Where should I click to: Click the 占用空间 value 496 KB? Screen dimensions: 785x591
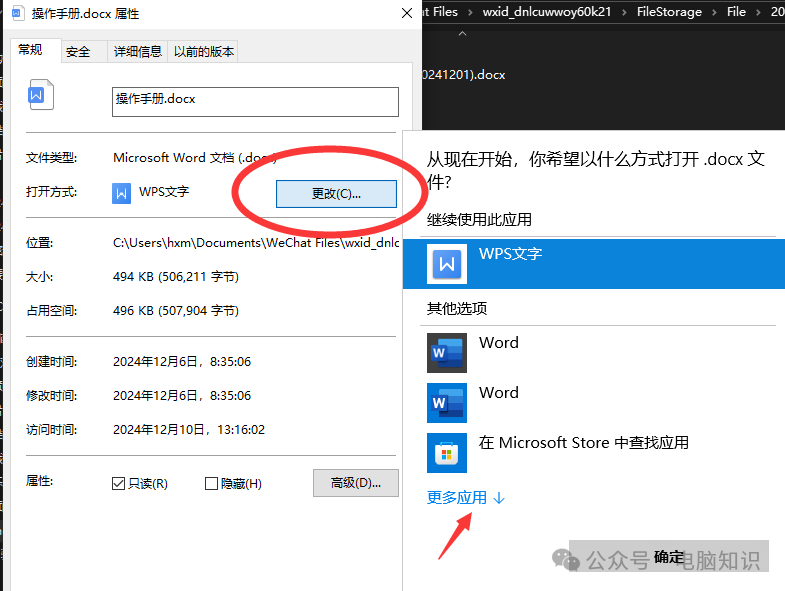pos(176,311)
